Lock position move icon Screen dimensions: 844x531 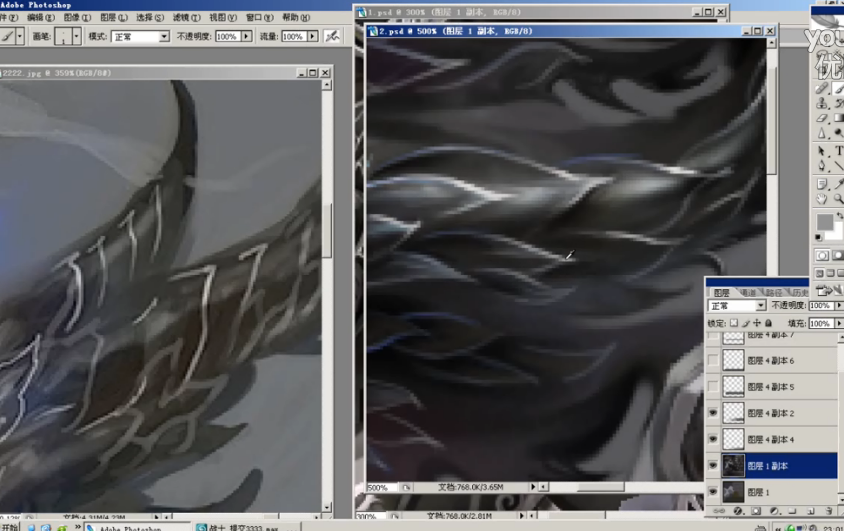pyautogui.click(x=757, y=323)
